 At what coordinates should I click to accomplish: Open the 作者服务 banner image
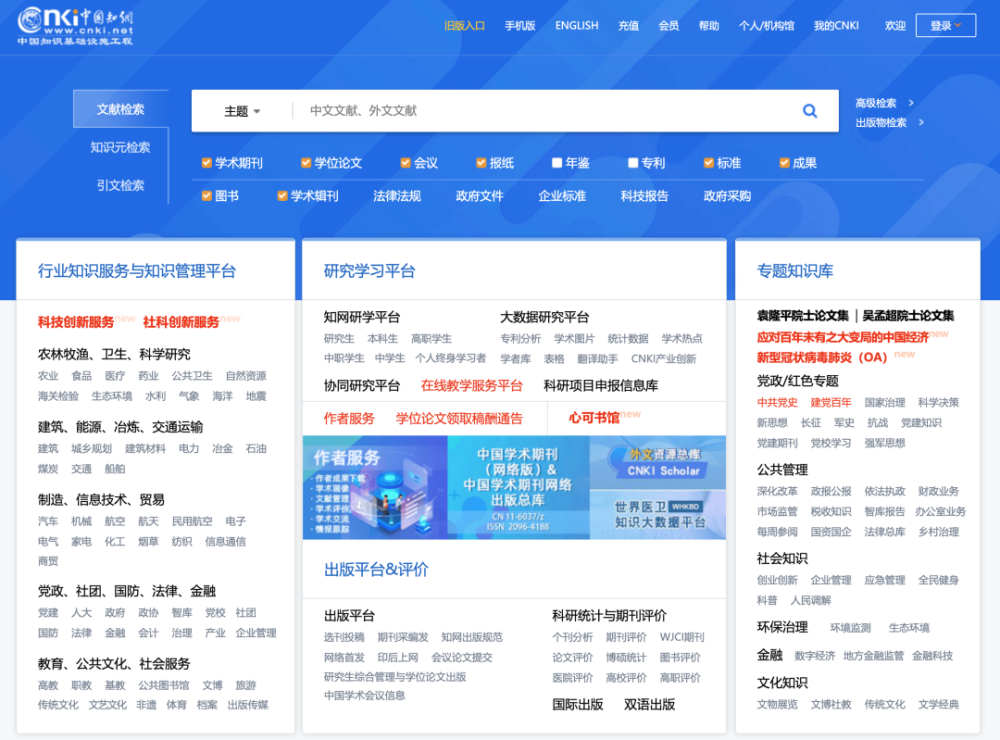pos(375,487)
